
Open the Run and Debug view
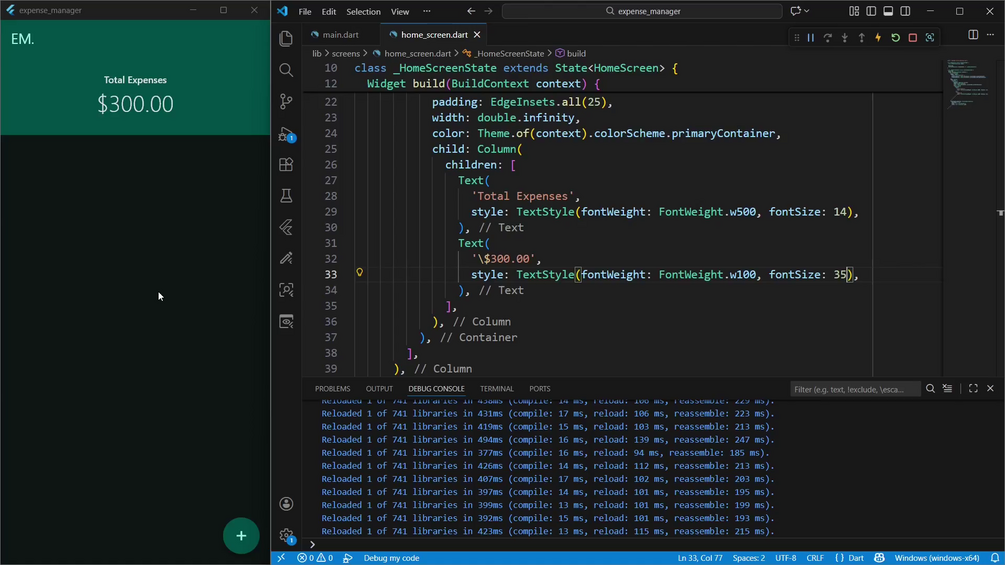[286, 134]
